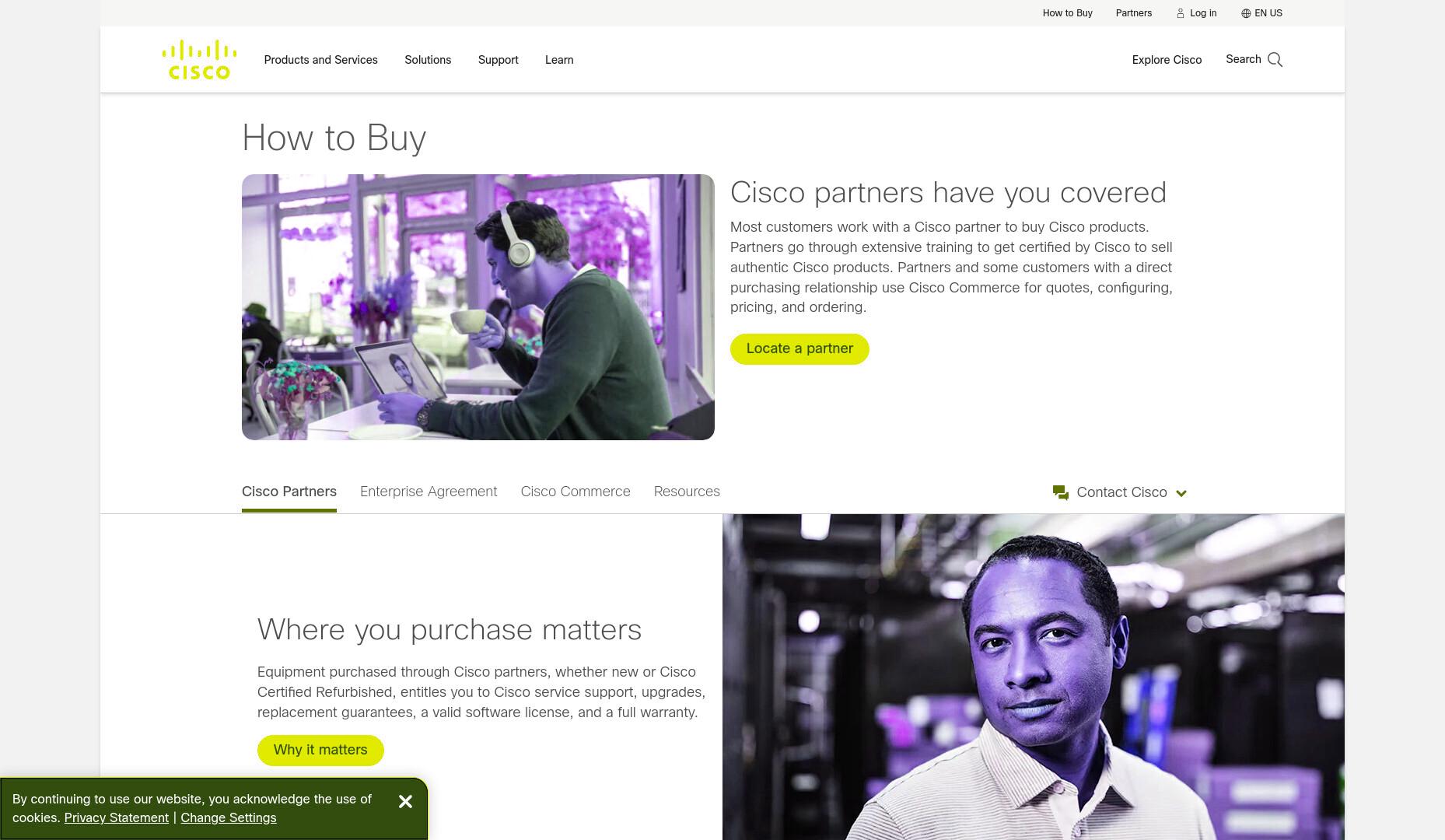Open the Learn menu

(x=559, y=60)
